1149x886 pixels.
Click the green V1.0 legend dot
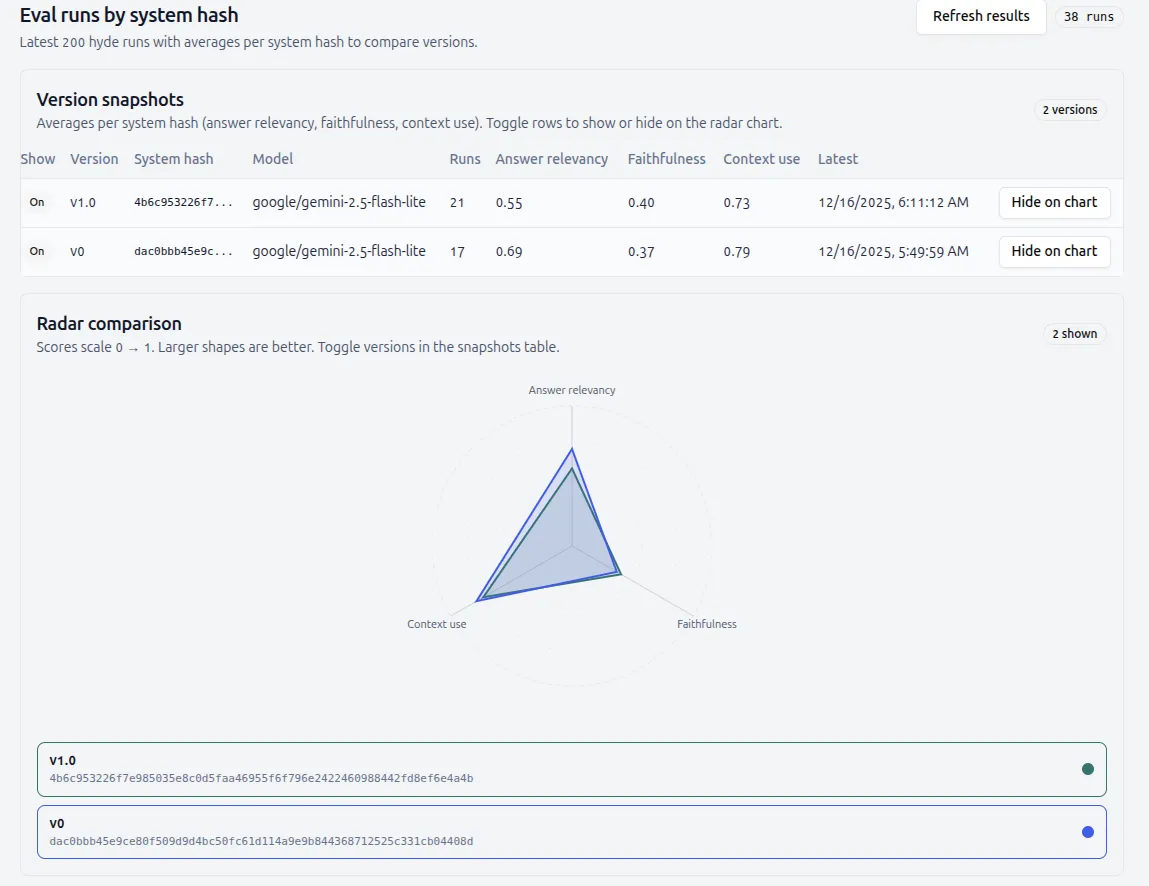1087,769
